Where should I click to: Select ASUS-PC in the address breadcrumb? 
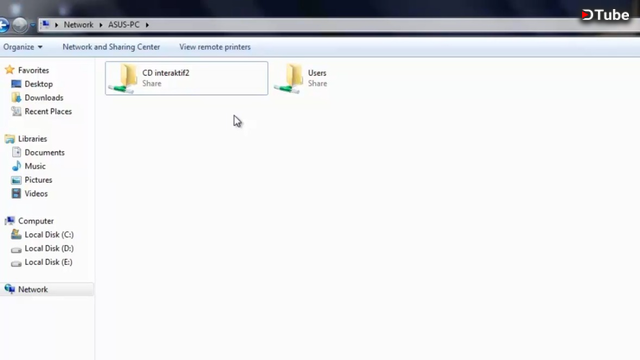coord(124,25)
